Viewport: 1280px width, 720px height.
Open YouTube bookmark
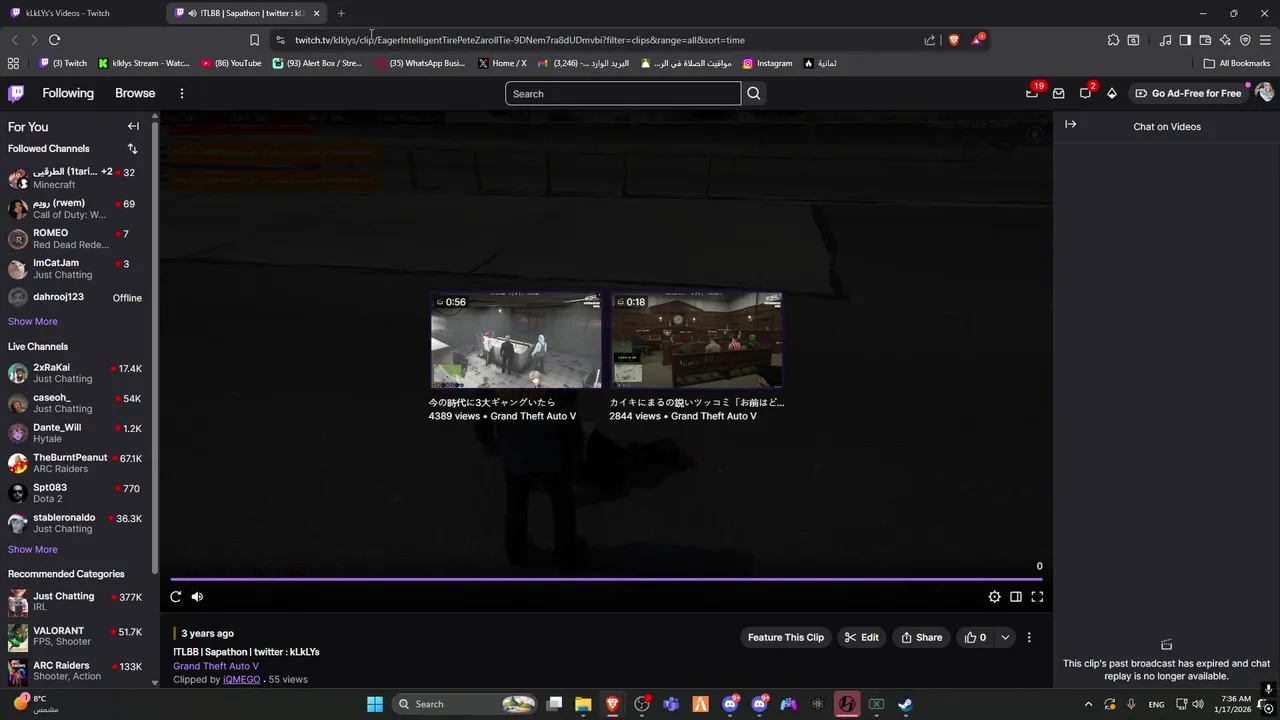coord(231,63)
